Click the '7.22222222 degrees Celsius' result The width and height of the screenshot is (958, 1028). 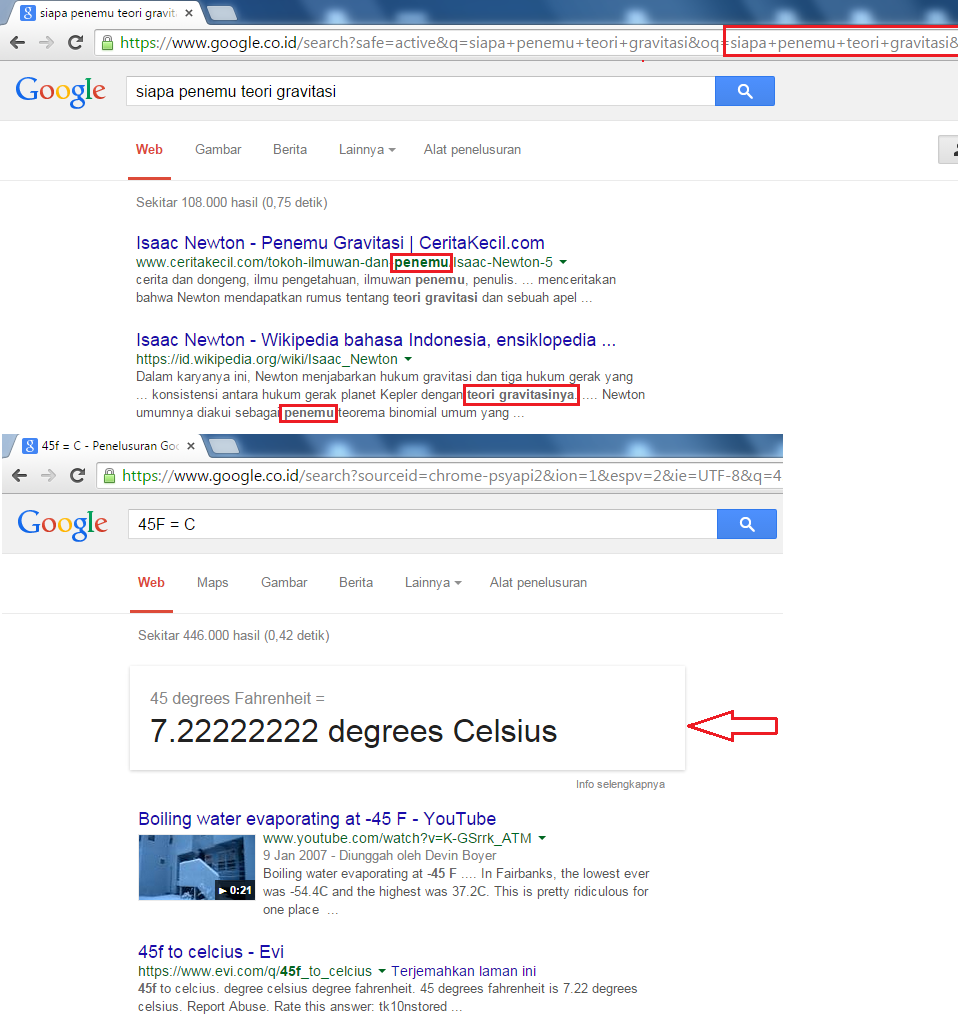(353, 731)
